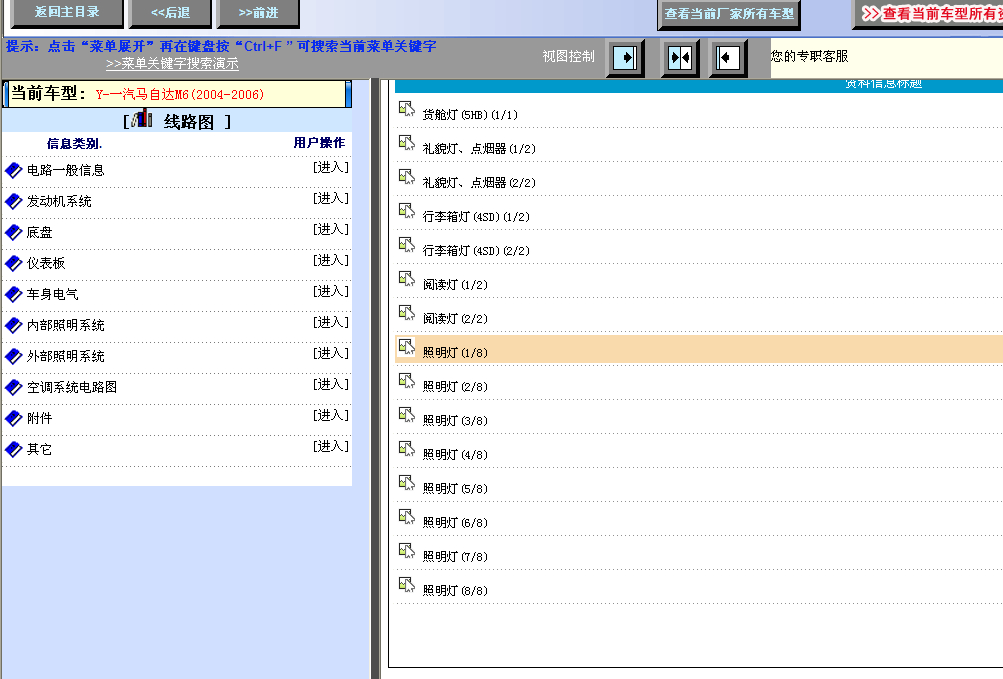
Task: Go forward with the >>前进 button
Action: (258, 13)
